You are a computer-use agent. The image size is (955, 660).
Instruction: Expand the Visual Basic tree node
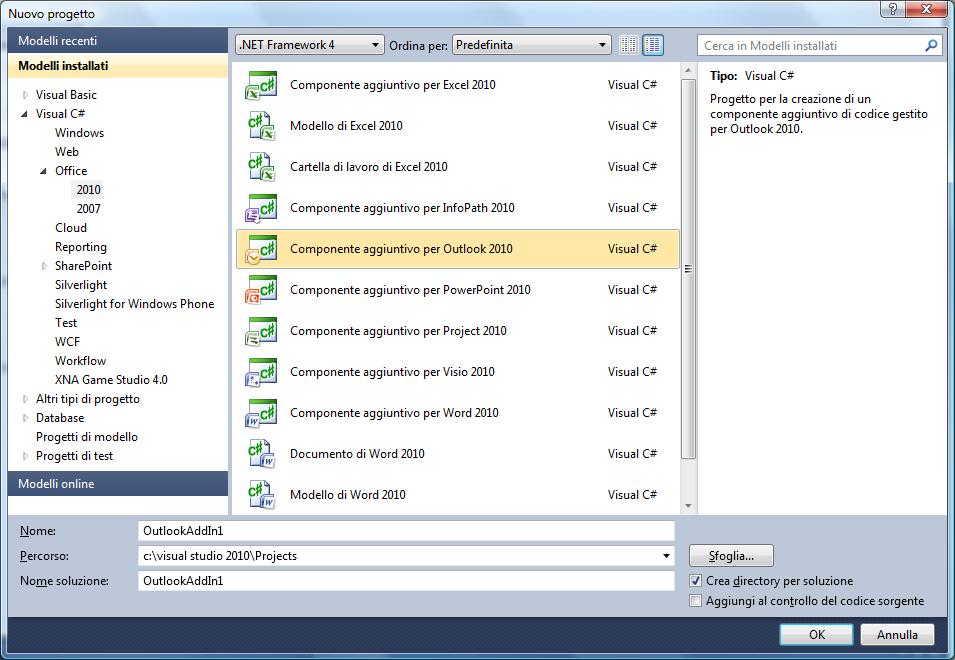[25, 95]
